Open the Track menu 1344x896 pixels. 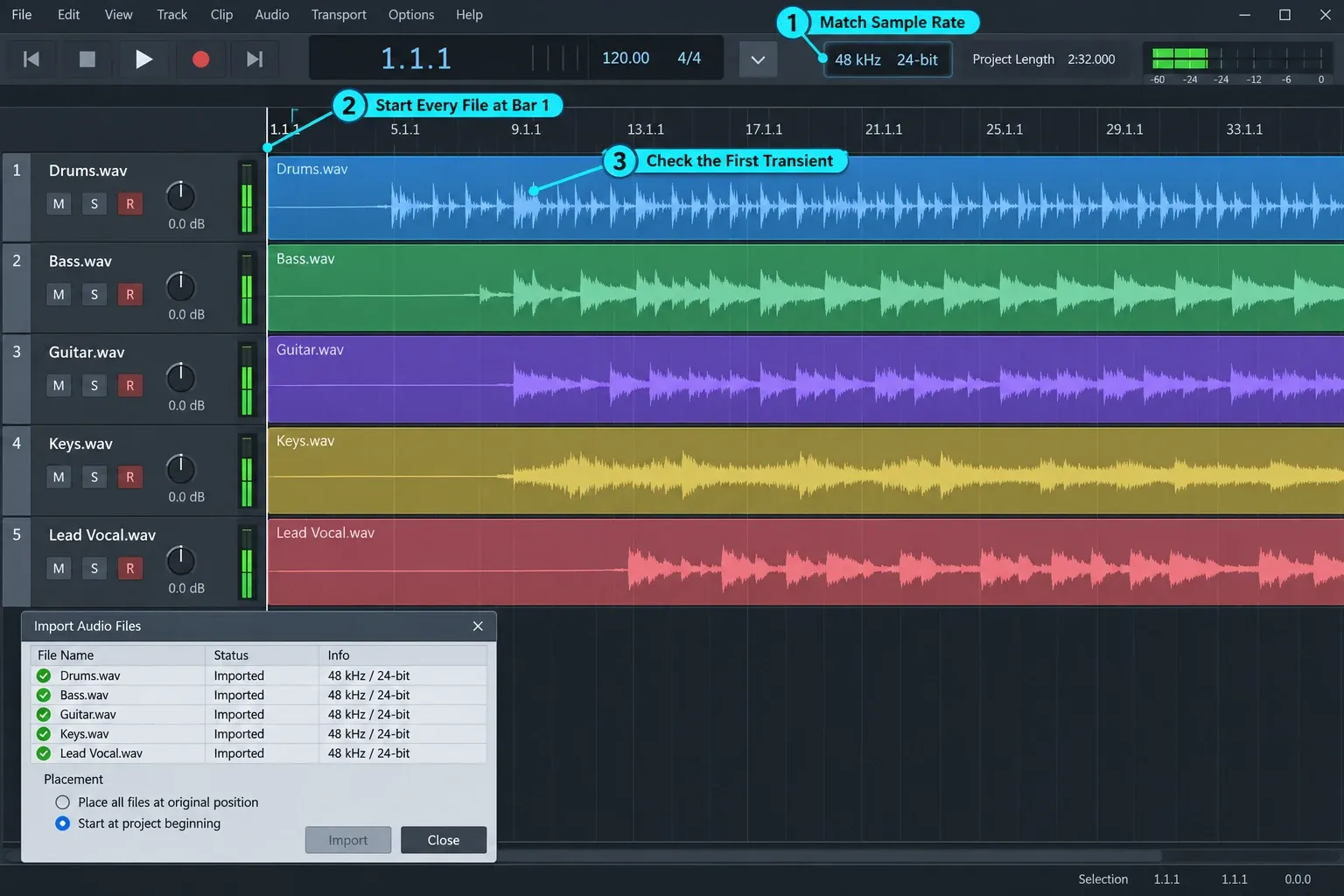click(172, 15)
